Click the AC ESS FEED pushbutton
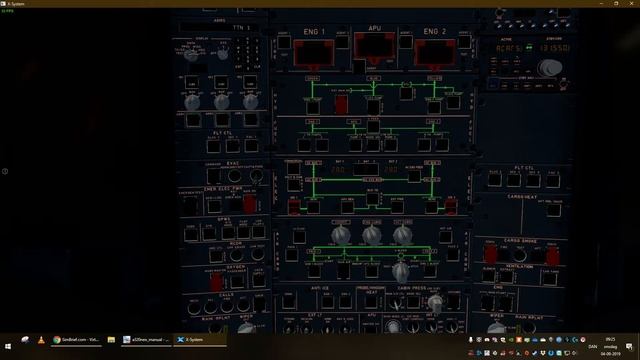Screen dimensions: 640x360 coord(414,176)
